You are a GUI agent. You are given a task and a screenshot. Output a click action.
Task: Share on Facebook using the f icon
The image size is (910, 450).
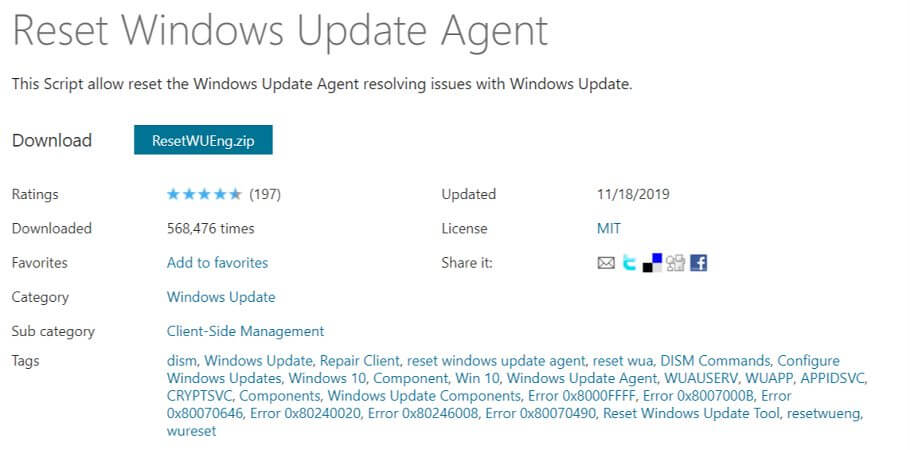(x=699, y=263)
